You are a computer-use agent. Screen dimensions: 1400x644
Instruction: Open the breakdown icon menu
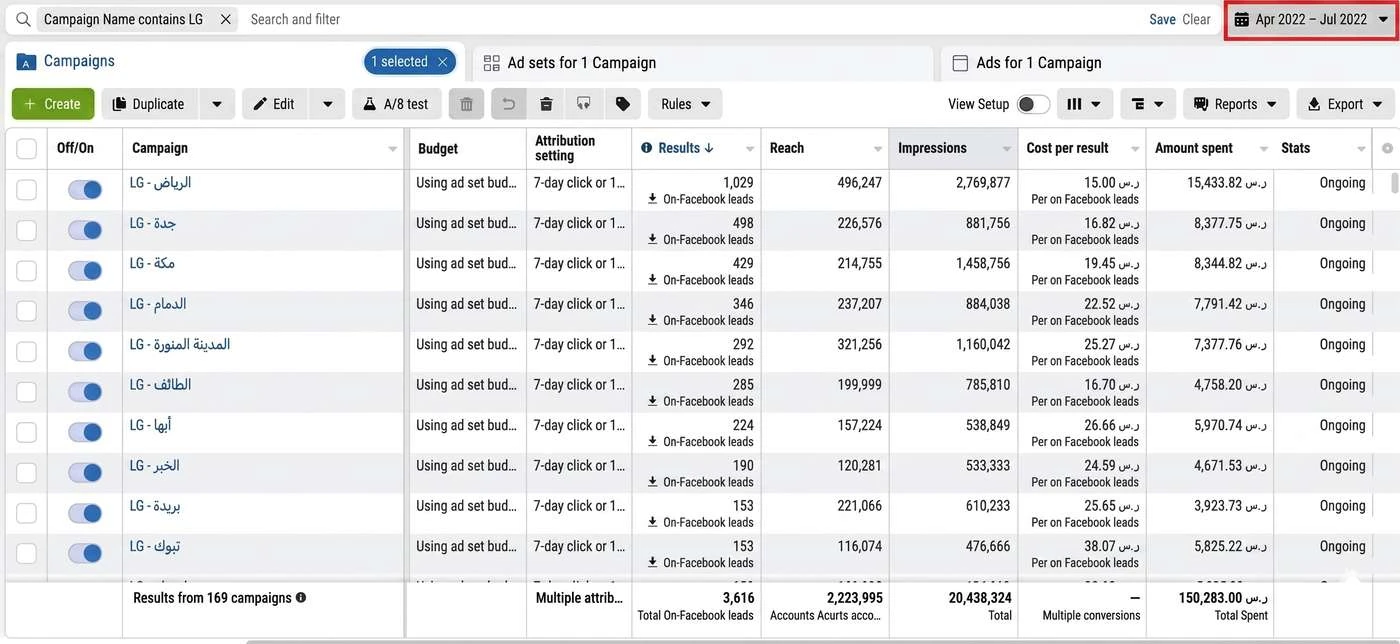[x=1148, y=104]
